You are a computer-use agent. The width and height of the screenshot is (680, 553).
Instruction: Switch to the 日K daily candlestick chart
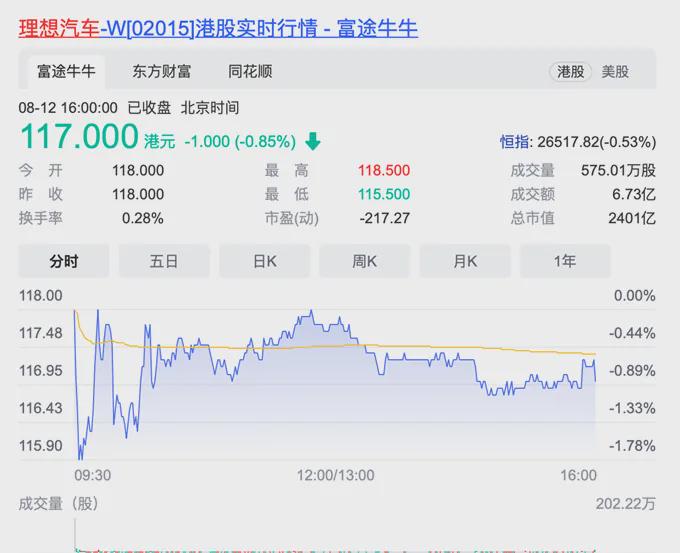point(264,261)
